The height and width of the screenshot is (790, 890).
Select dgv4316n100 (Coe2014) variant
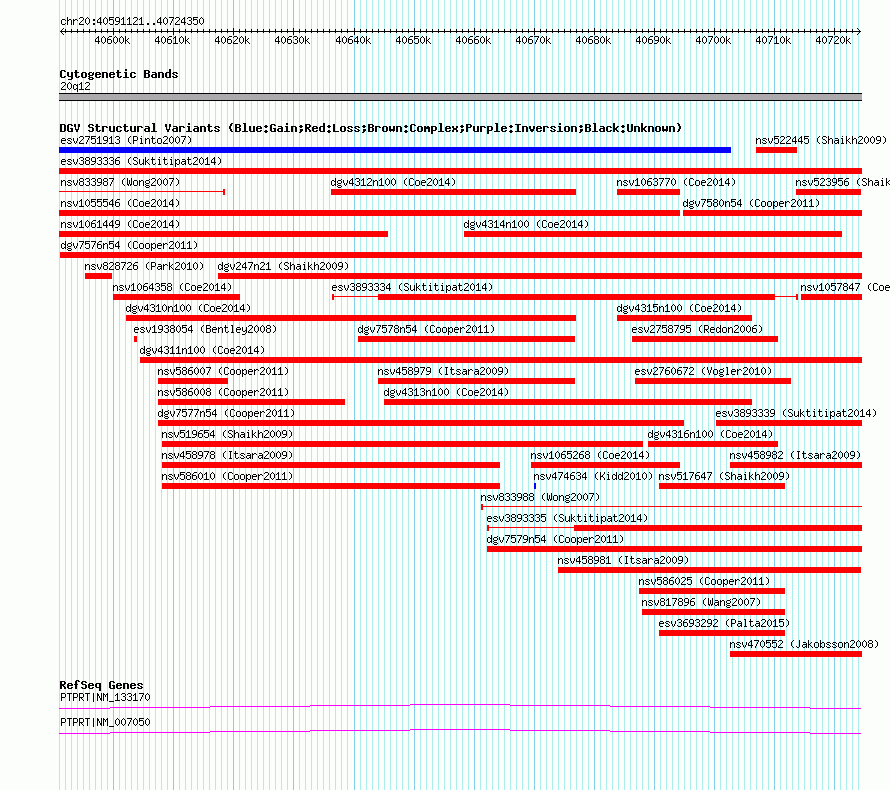(710, 434)
